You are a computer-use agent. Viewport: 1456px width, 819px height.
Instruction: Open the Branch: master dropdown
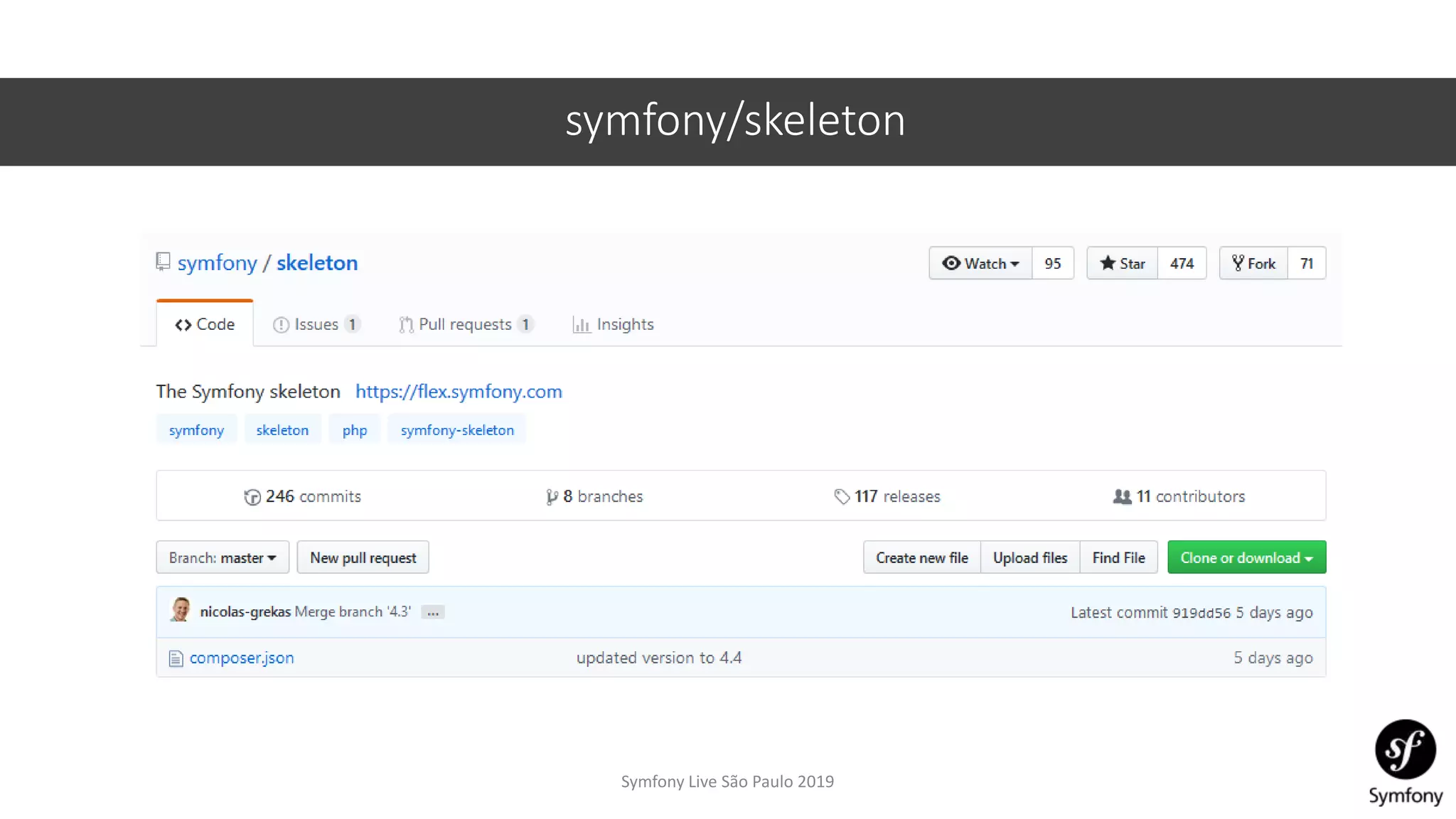pyautogui.click(x=223, y=557)
